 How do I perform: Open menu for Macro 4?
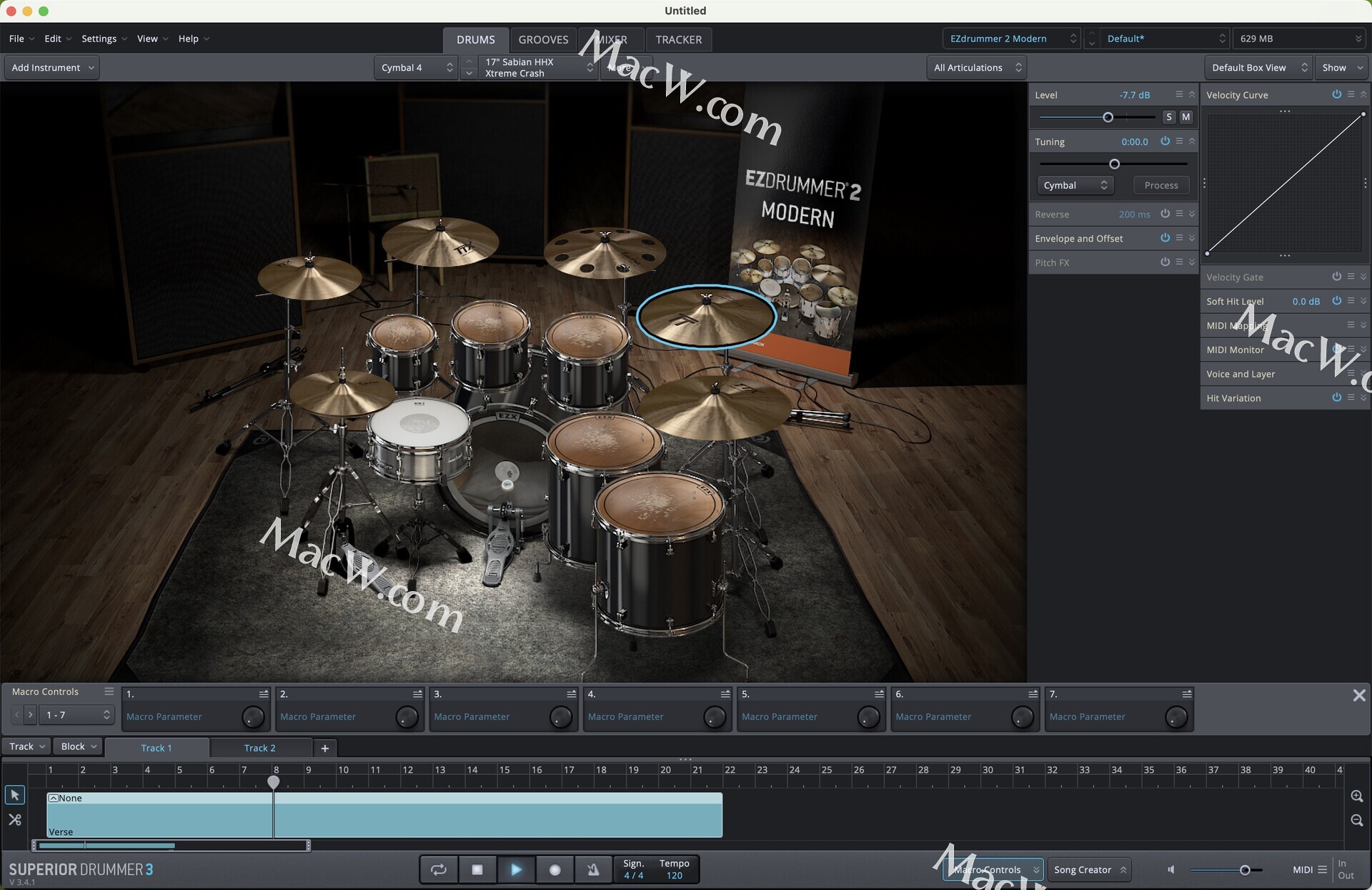[725, 693]
